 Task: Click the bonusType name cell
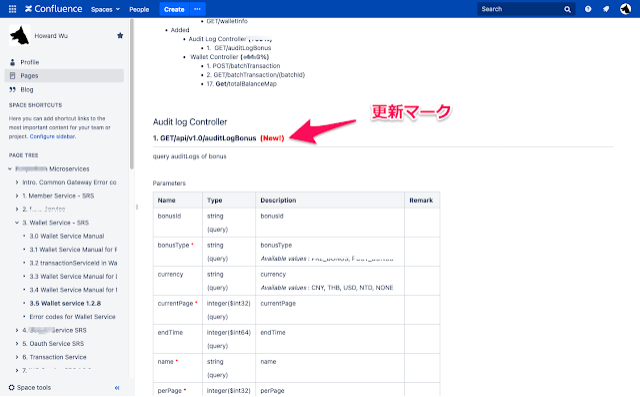178,252
